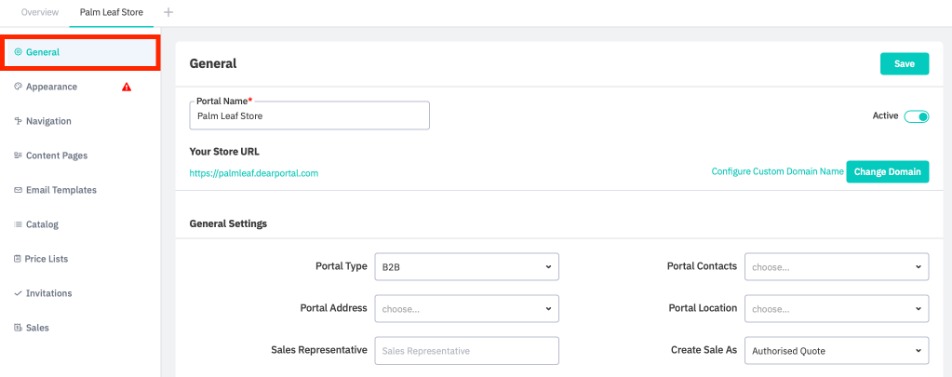Viewport: 952px width, 377px height.
Task: Open Price Lists sidebar icon
Action: click(18, 259)
